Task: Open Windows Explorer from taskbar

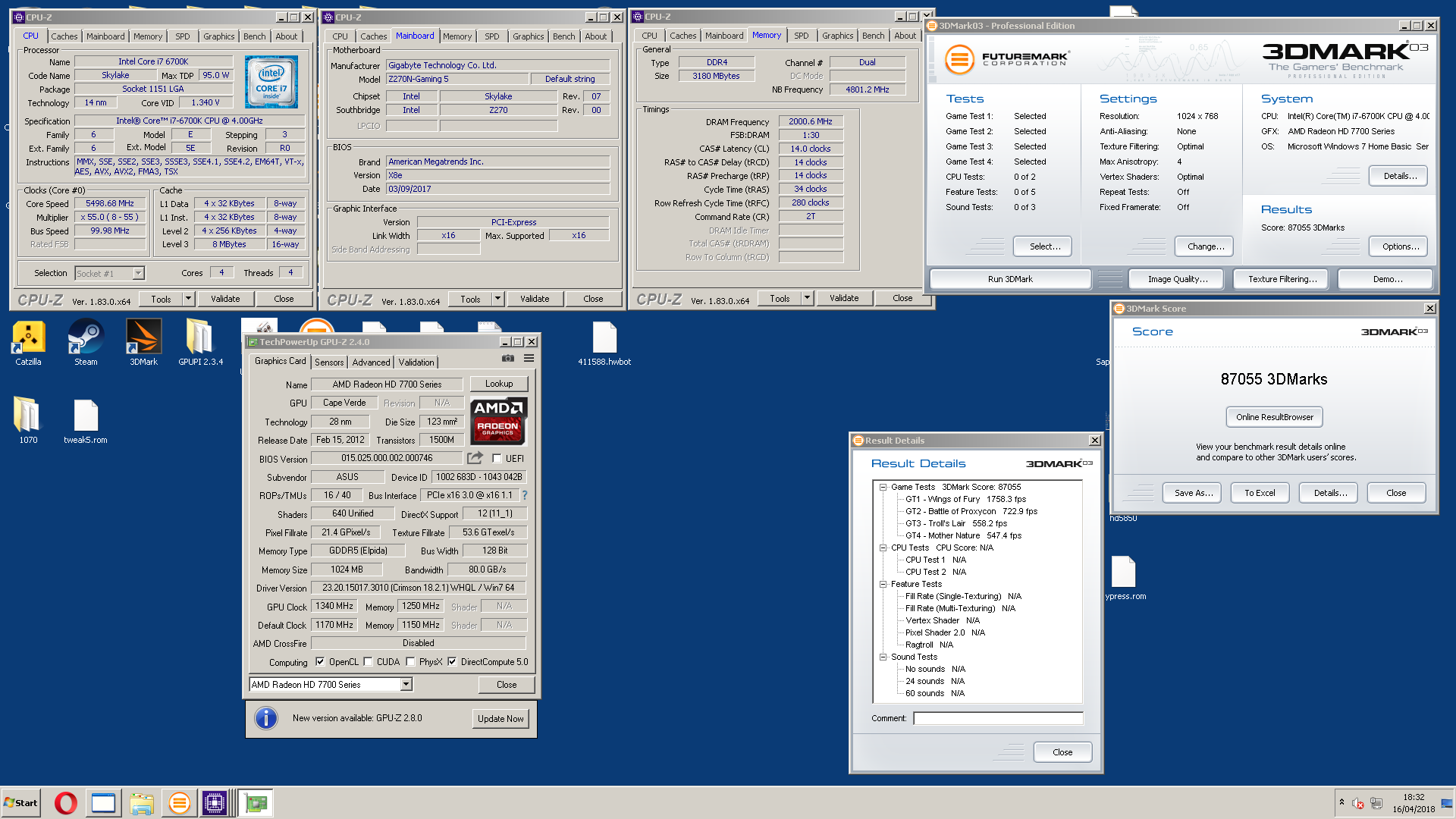Action: [141, 802]
